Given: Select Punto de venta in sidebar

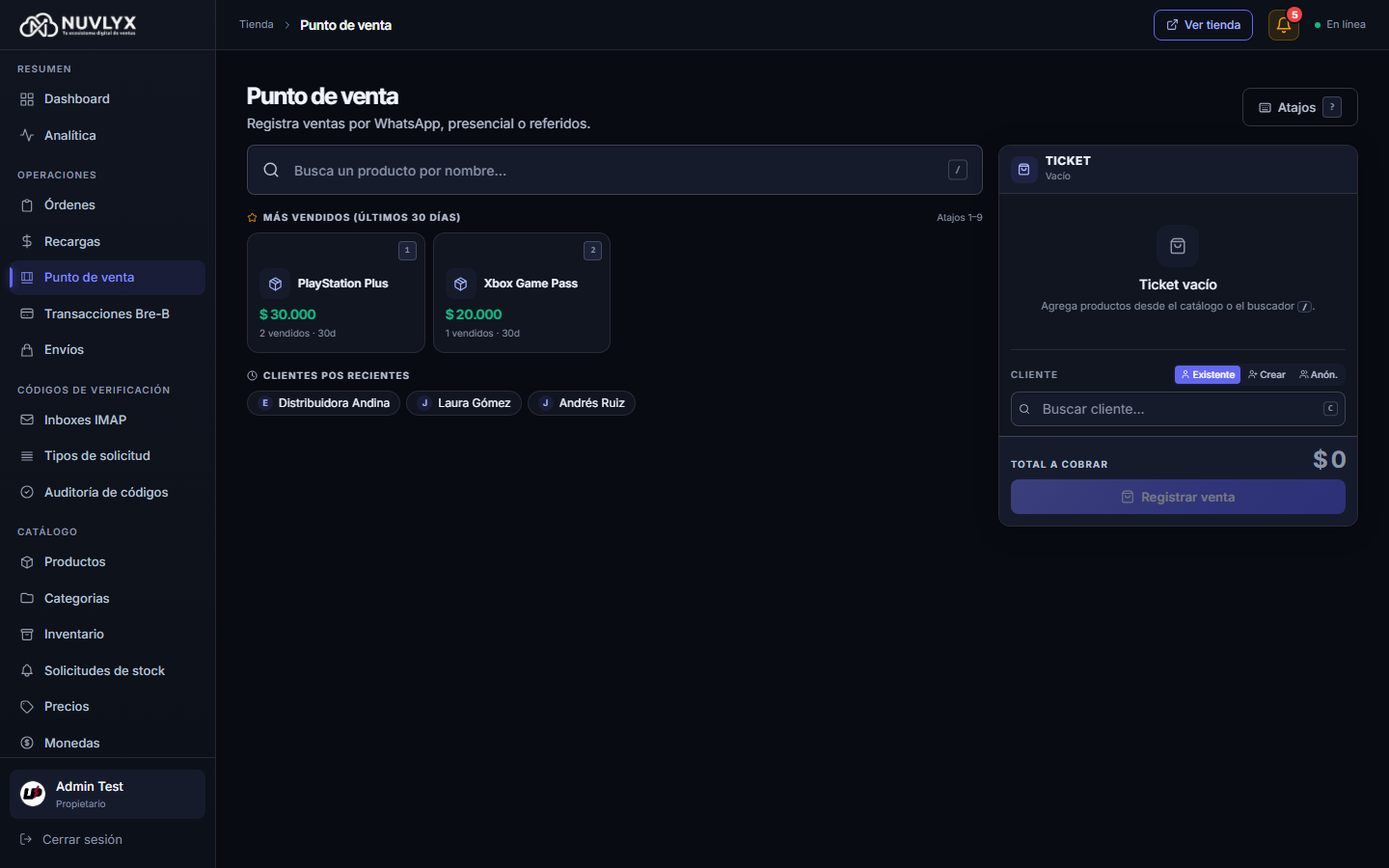Looking at the screenshot, I should click(107, 278).
